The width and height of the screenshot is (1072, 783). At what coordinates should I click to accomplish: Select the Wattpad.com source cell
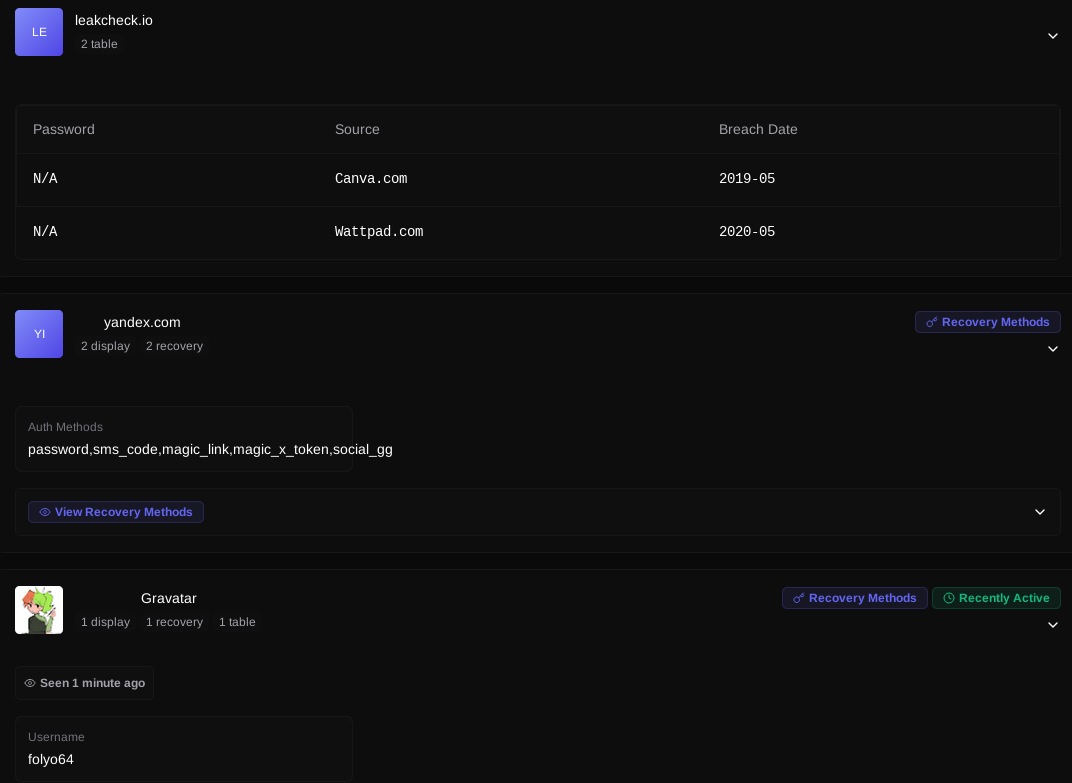[x=379, y=232]
